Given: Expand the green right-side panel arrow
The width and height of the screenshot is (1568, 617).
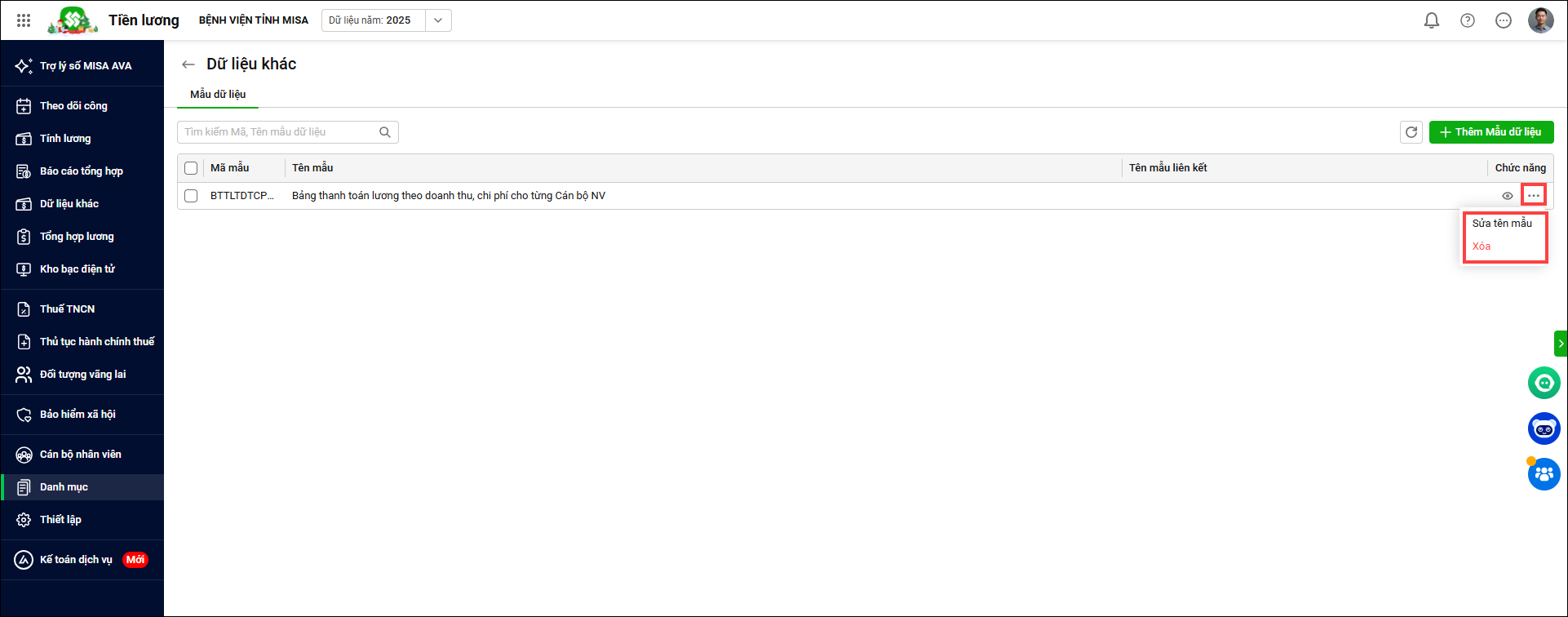Looking at the screenshot, I should click(x=1560, y=344).
